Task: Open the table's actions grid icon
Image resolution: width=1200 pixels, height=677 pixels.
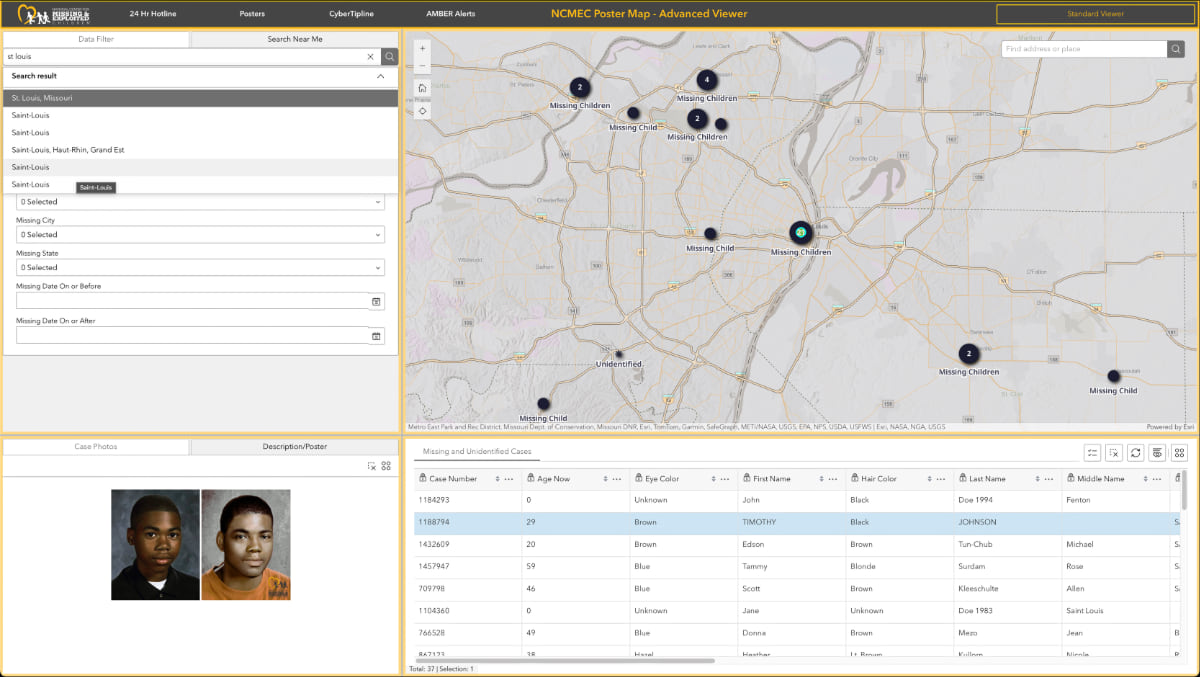Action: coord(1180,453)
